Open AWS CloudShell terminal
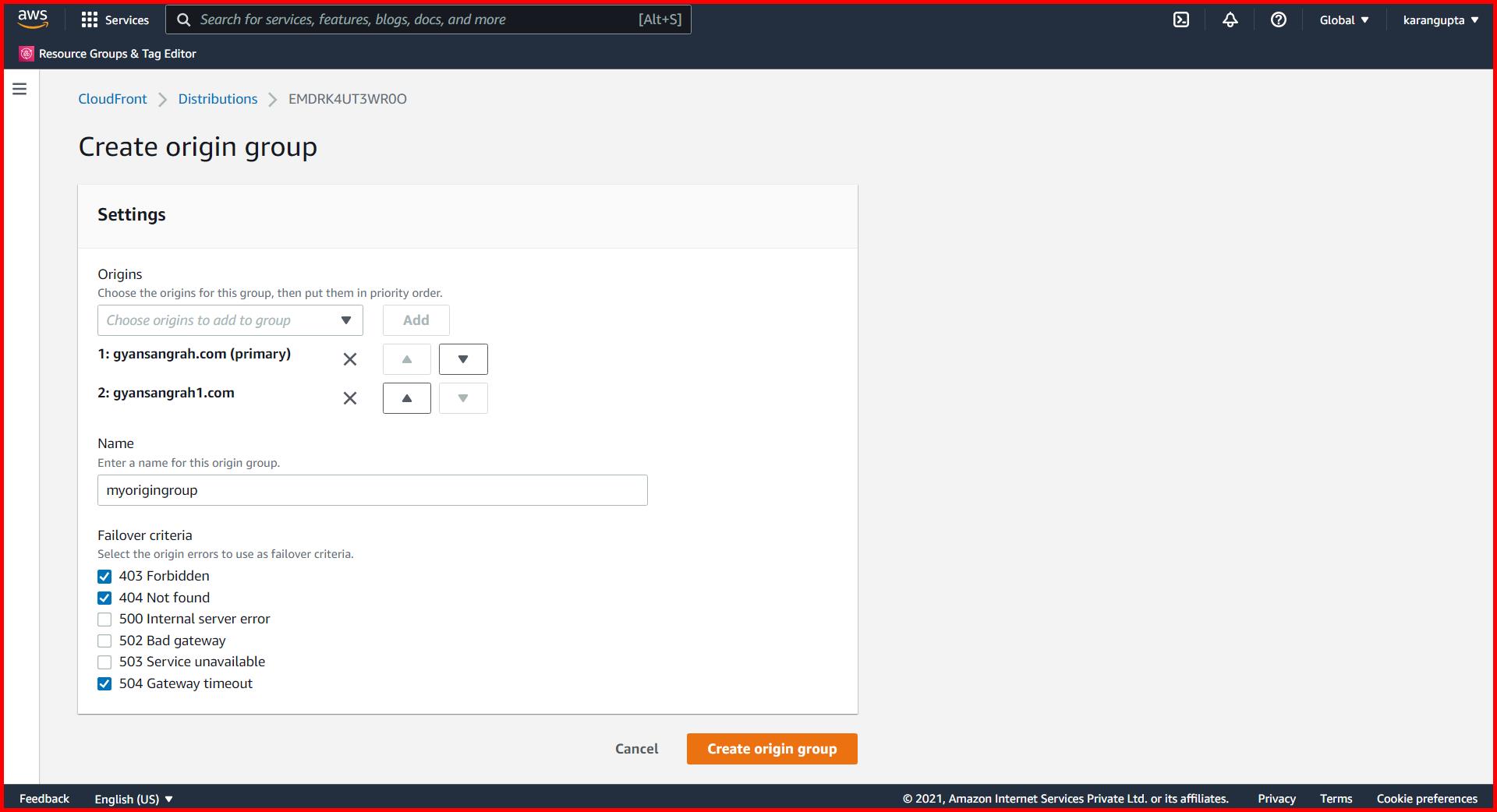Screen dimensions: 1497x812 1181,19
